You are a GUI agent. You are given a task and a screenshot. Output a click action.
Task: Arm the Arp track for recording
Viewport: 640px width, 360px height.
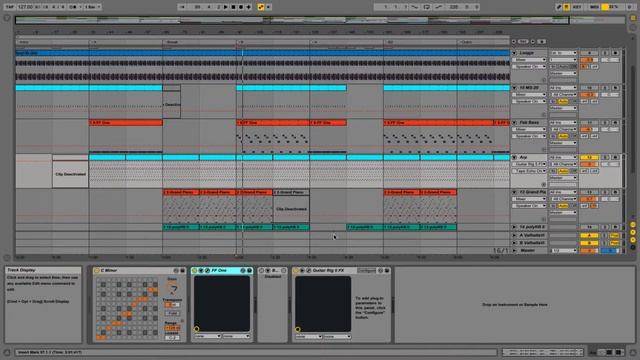(x=615, y=157)
